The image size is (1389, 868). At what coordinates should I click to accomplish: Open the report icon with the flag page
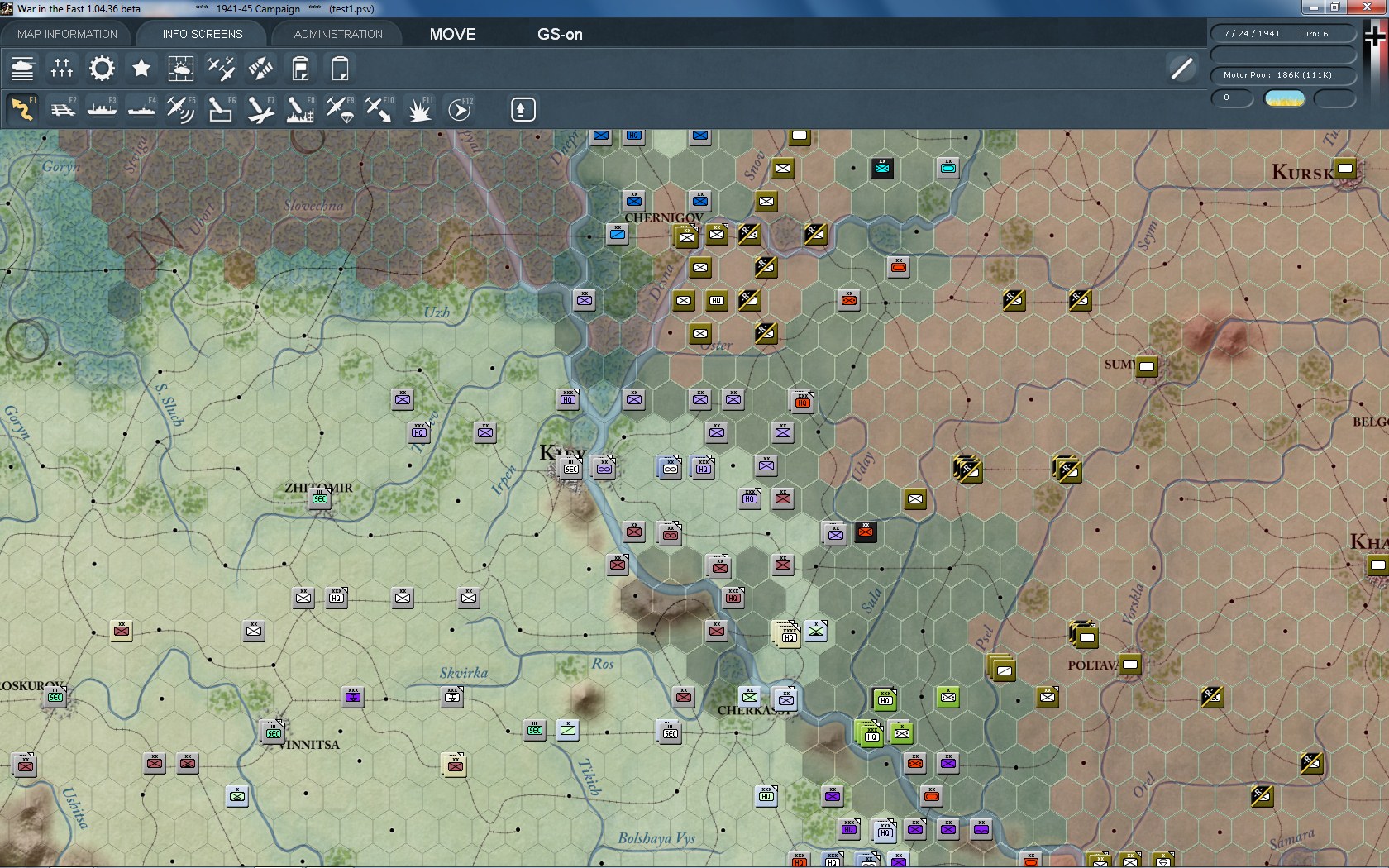(300, 69)
